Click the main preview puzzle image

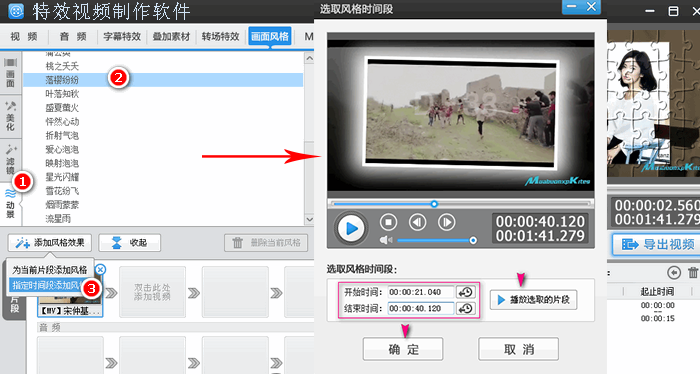coord(654,103)
